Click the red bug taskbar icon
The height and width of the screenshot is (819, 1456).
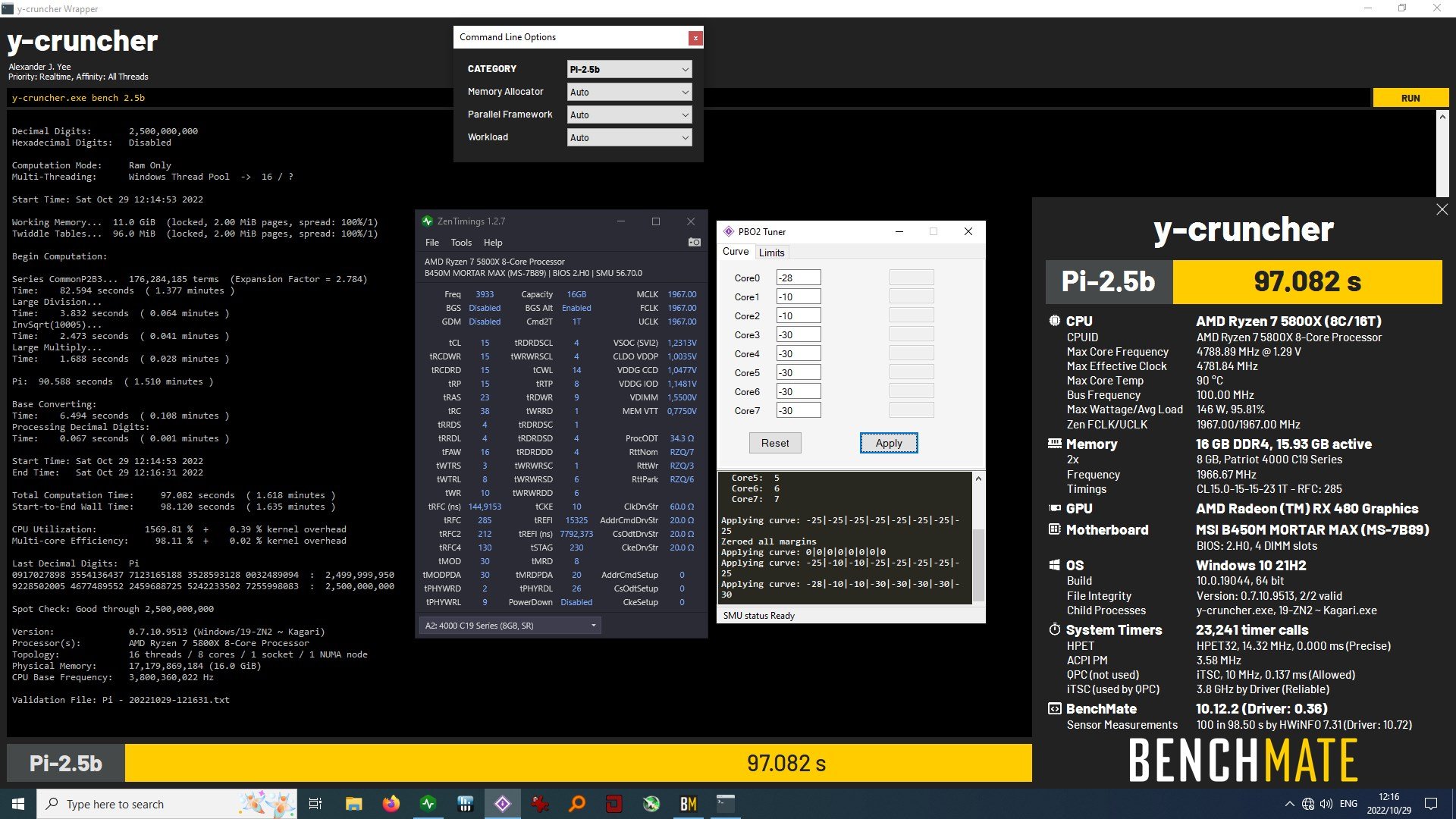[x=540, y=804]
